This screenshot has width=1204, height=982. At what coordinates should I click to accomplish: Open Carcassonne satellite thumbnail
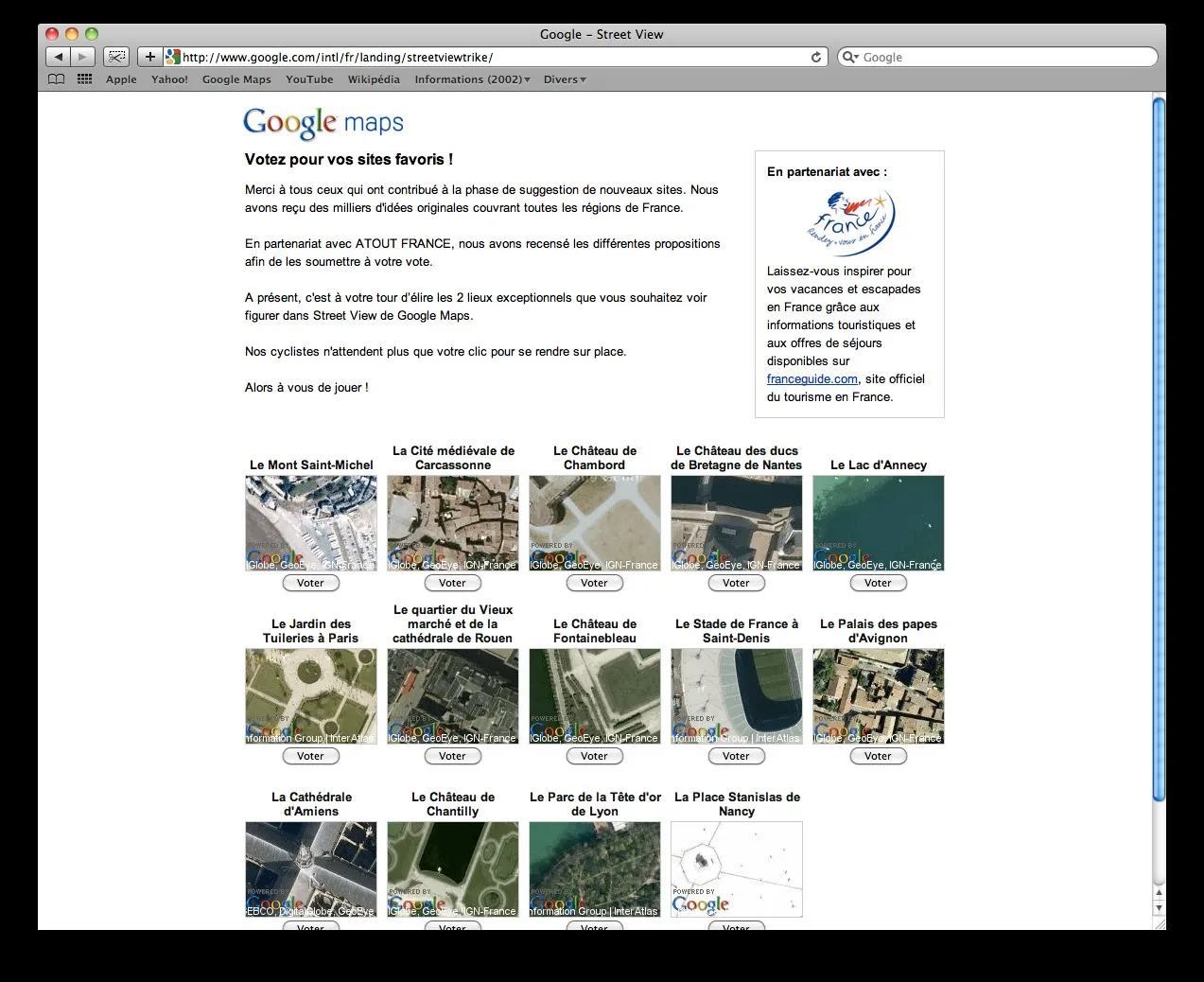[453, 523]
